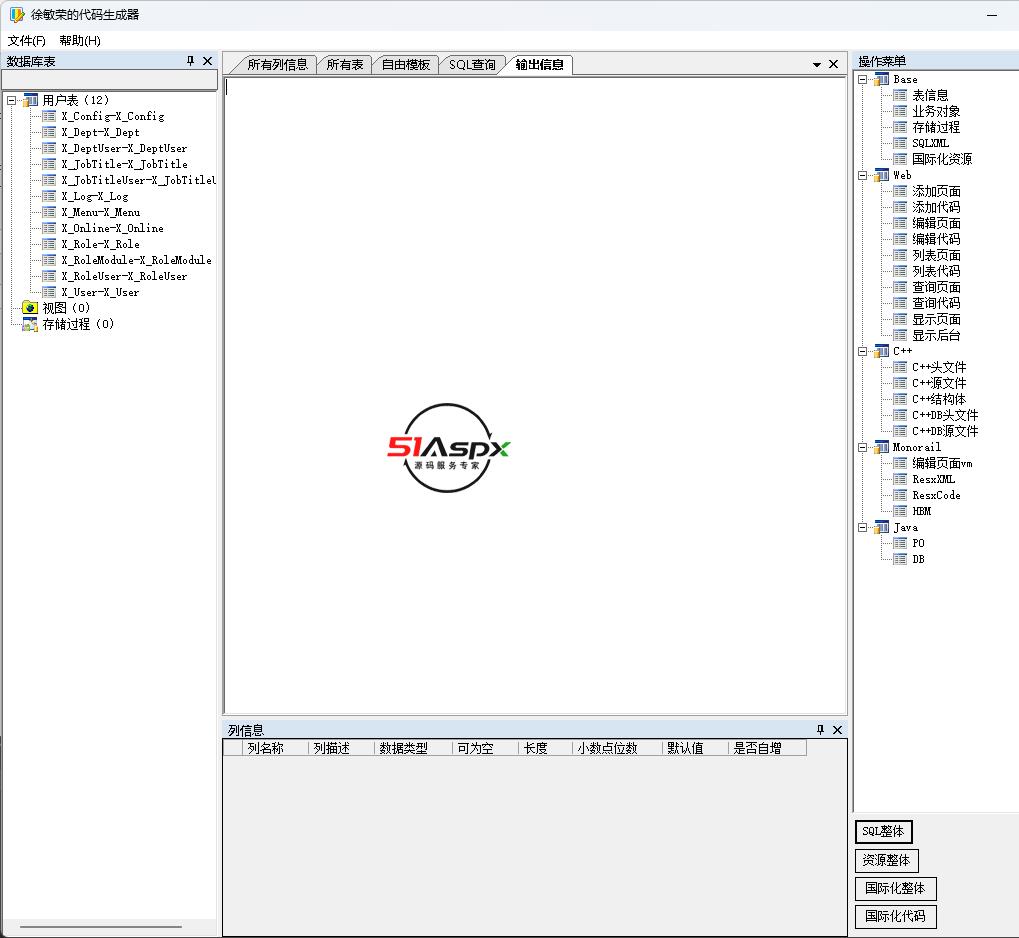Click the icon next to 业务对象
This screenshot has height=938, width=1019.
pos(900,111)
